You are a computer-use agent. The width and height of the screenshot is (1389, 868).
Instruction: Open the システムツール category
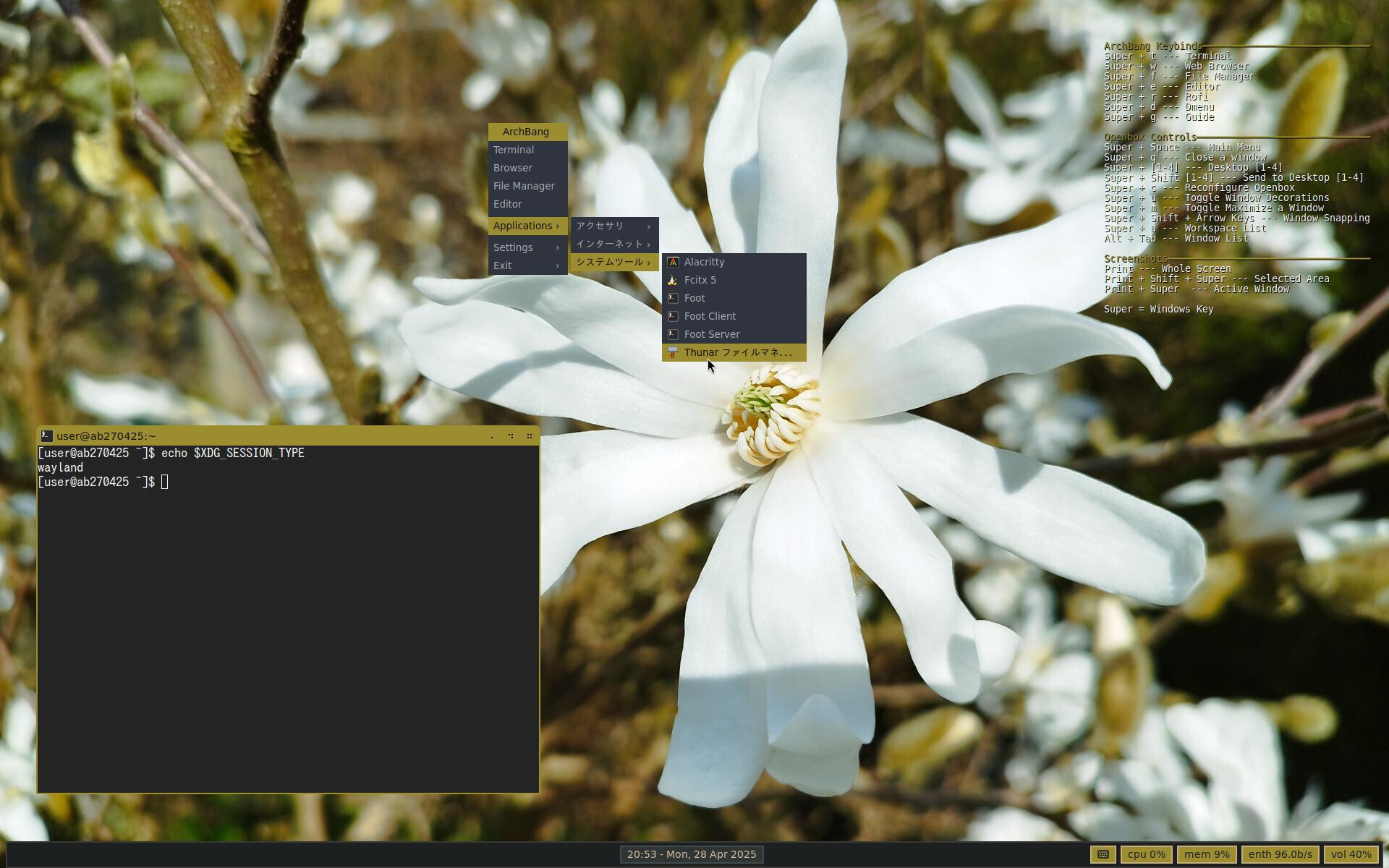pos(614,262)
